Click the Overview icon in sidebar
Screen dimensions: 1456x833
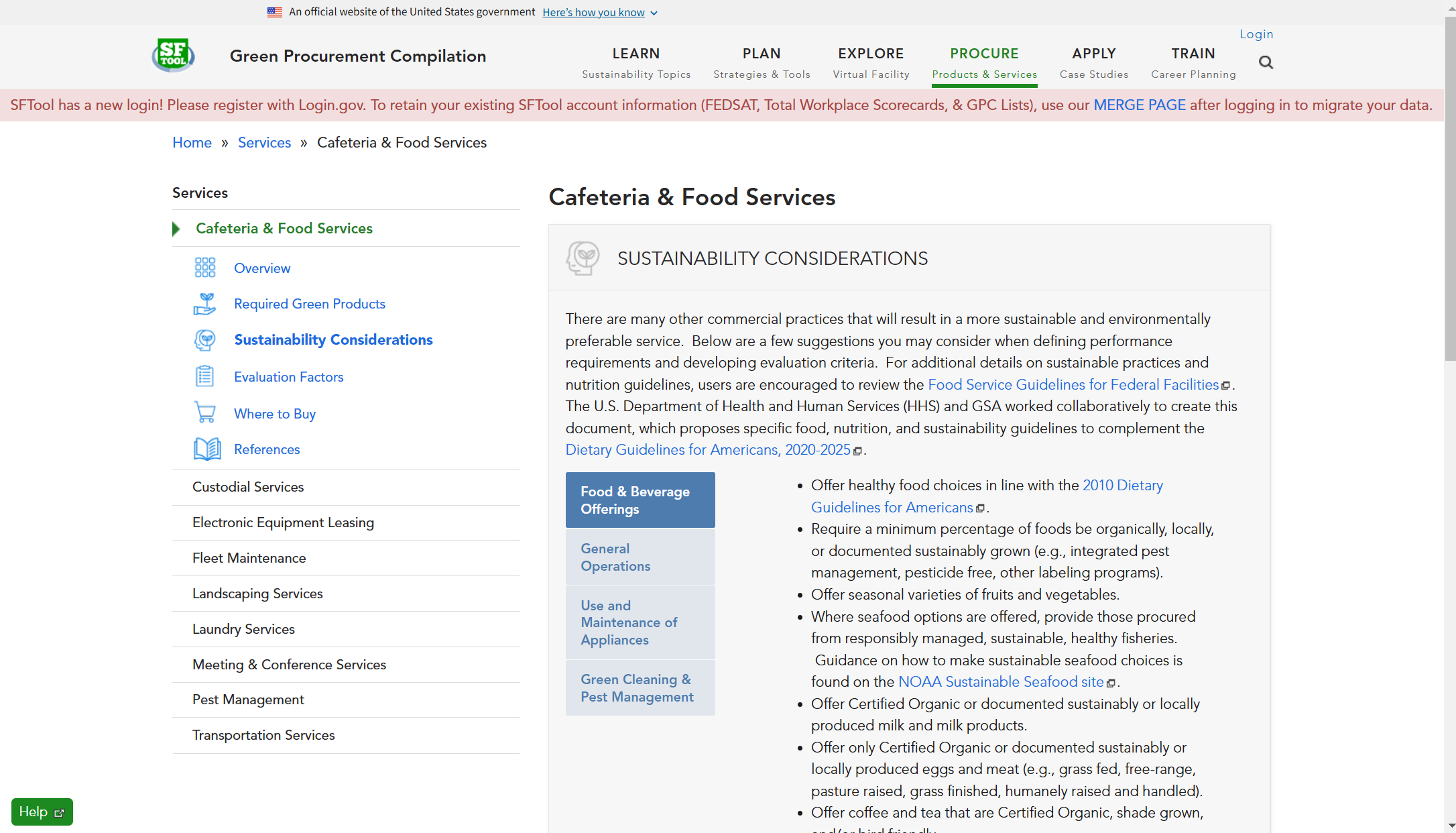tap(204, 267)
